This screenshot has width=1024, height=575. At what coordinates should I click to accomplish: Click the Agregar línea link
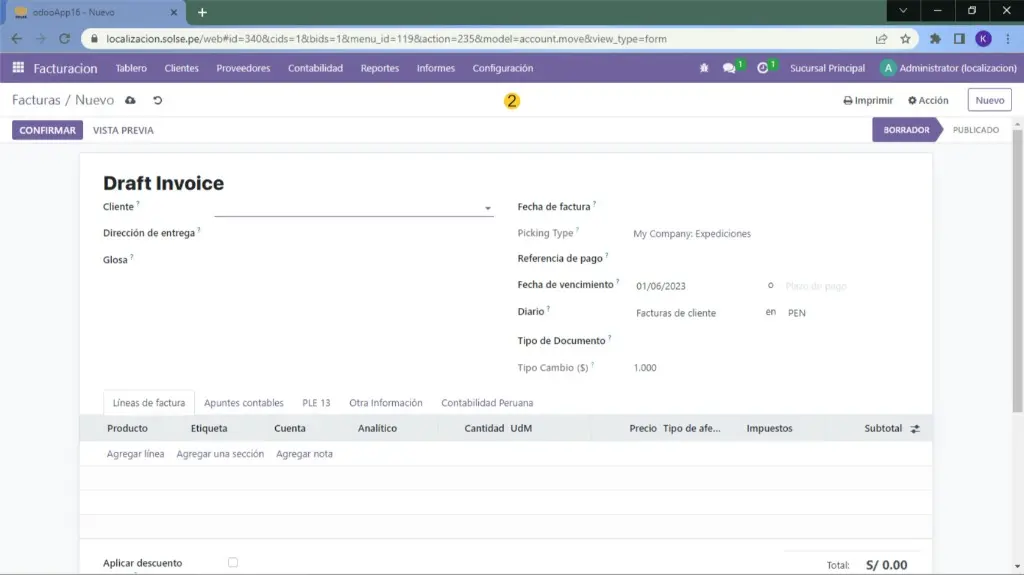pos(135,454)
